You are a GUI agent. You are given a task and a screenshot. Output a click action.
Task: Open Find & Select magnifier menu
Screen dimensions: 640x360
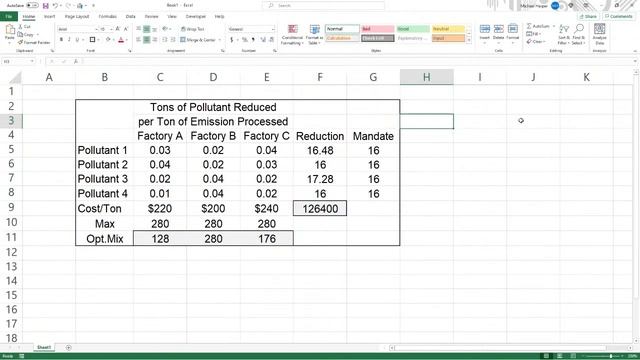tap(578, 35)
